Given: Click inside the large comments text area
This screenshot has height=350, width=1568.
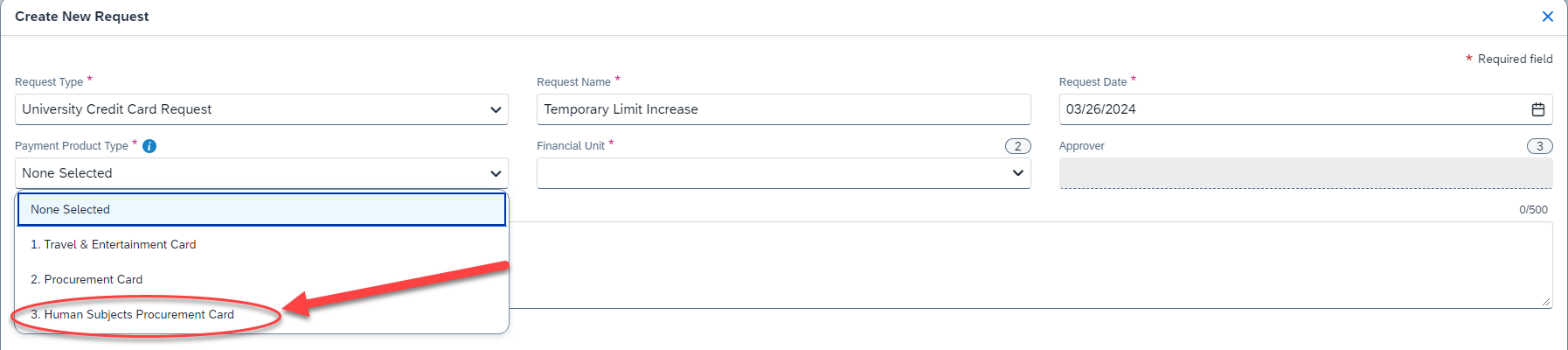Looking at the screenshot, I should coord(1030,265).
